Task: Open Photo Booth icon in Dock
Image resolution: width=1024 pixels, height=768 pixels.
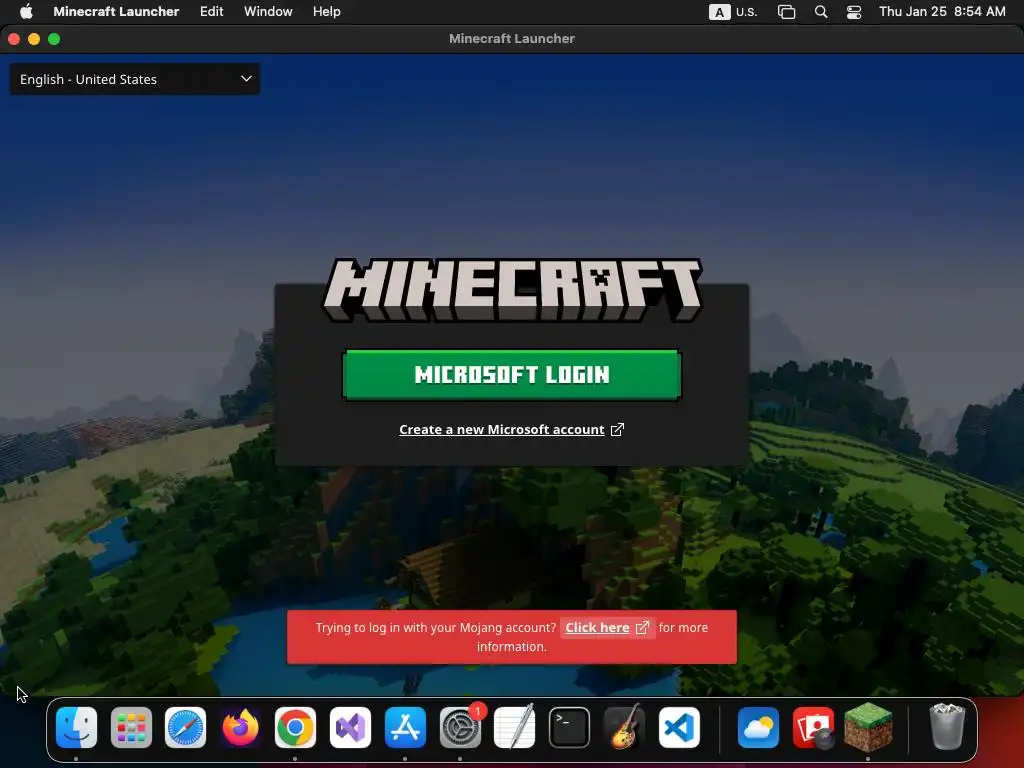Action: pyautogui.click(x=813, y=727)
